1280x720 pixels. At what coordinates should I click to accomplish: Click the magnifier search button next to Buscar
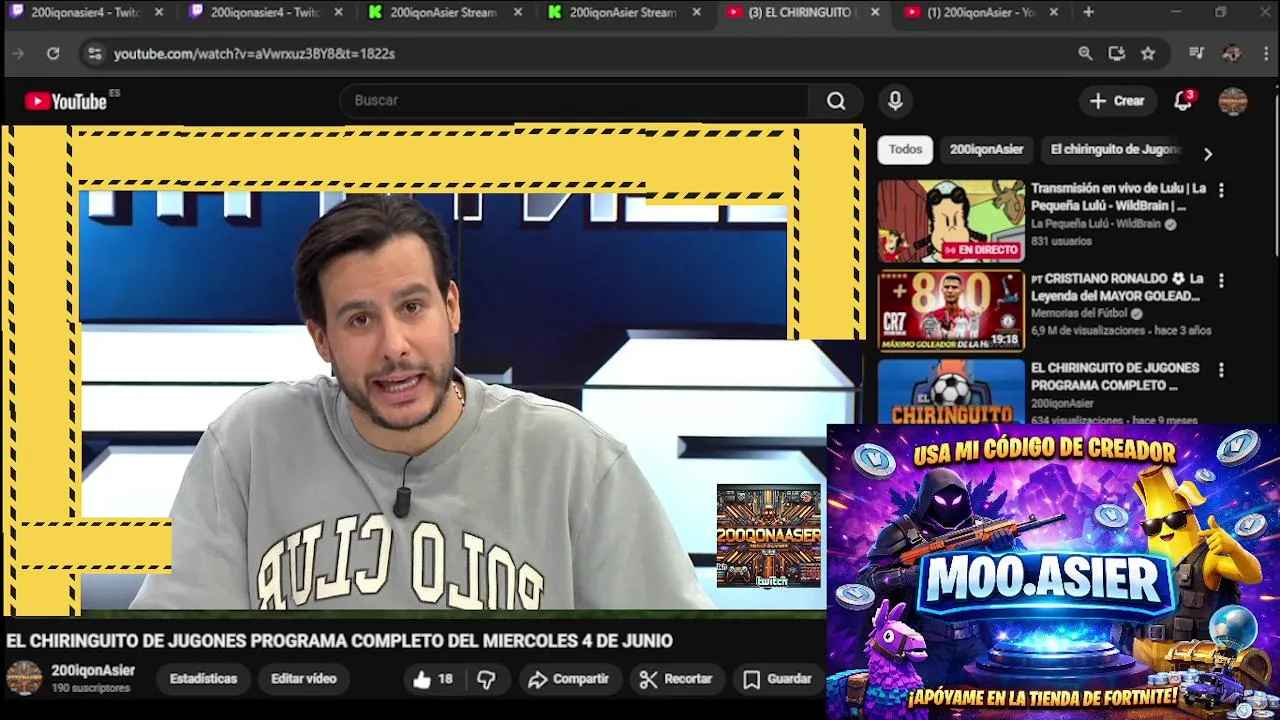pyautogui.click(x=836, y=100)
